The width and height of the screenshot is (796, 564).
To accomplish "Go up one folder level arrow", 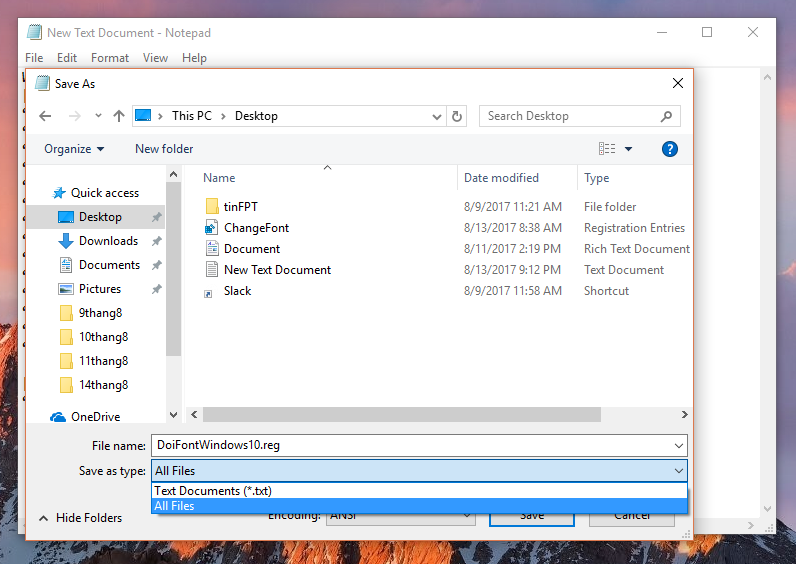I will [119, 116].
